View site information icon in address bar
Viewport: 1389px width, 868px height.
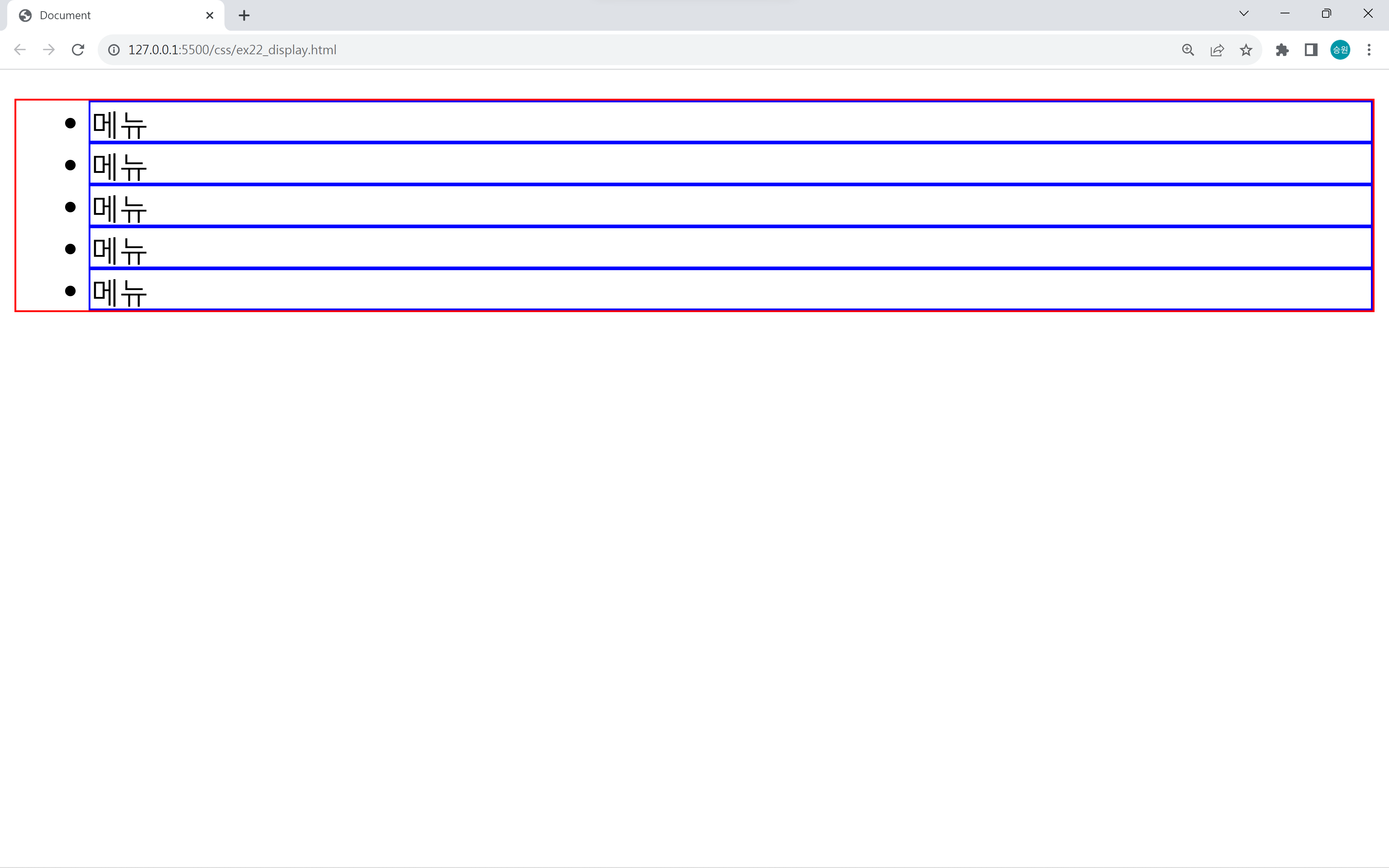coord(114,50)
